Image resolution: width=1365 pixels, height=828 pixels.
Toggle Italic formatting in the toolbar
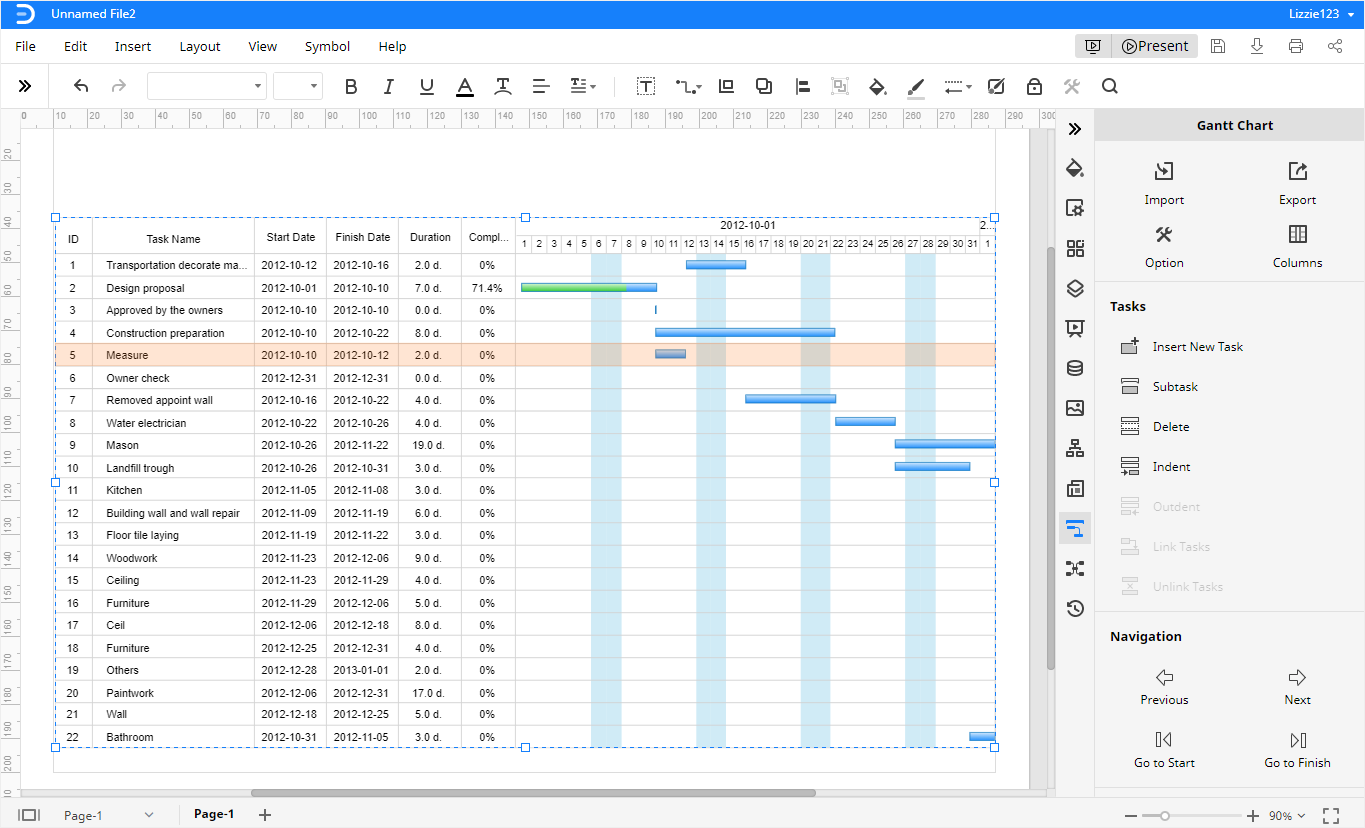389,86
